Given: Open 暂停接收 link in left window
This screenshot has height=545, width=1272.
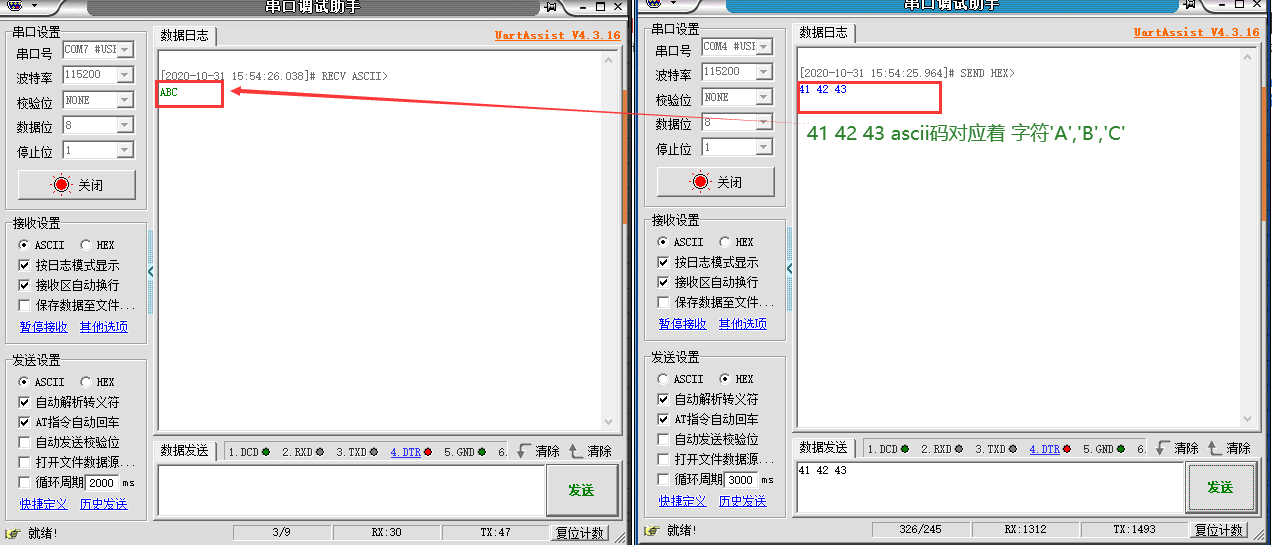Looking at the screenshot, I should tap(43, 327).
